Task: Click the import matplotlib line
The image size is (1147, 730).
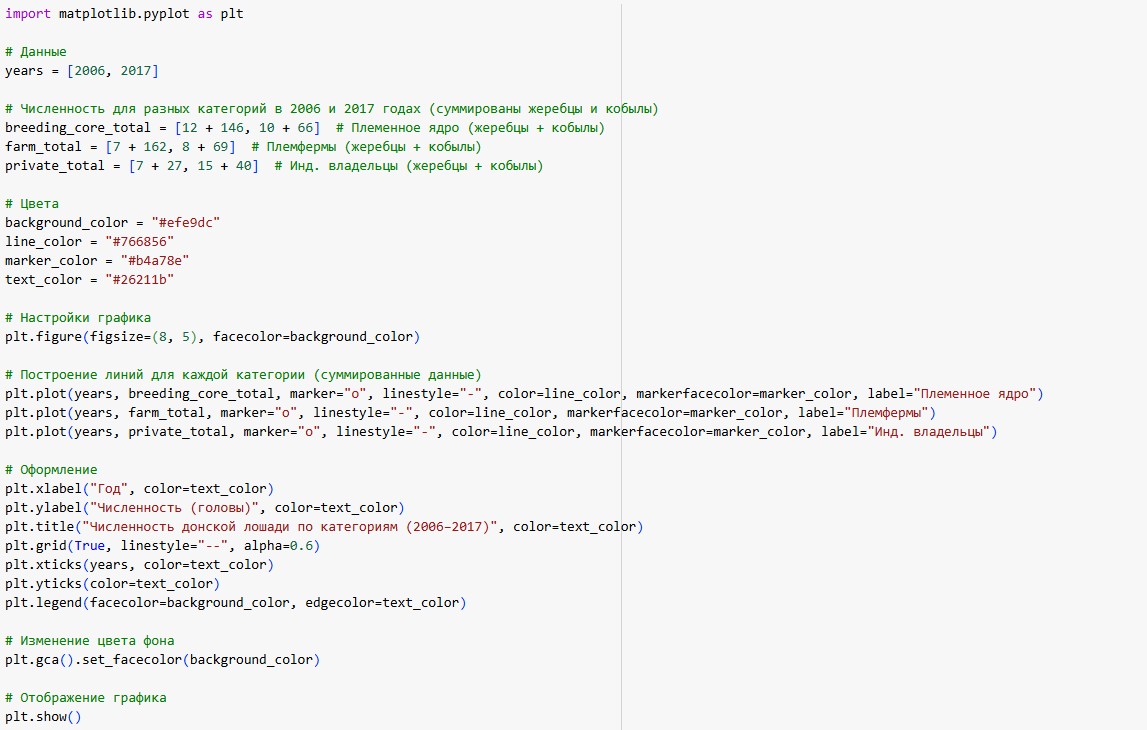Action: pos(124,14)
